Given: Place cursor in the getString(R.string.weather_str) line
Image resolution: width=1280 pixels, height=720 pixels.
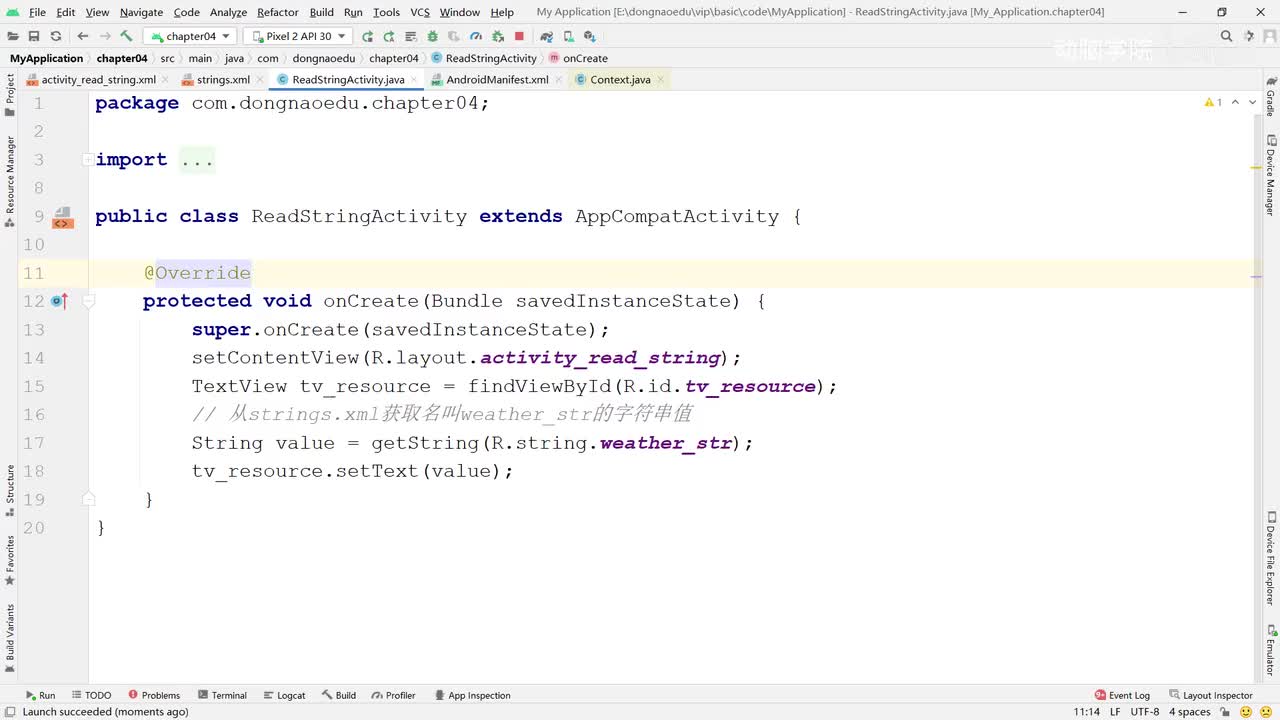Looking at the screenshot, I should 472,443.
